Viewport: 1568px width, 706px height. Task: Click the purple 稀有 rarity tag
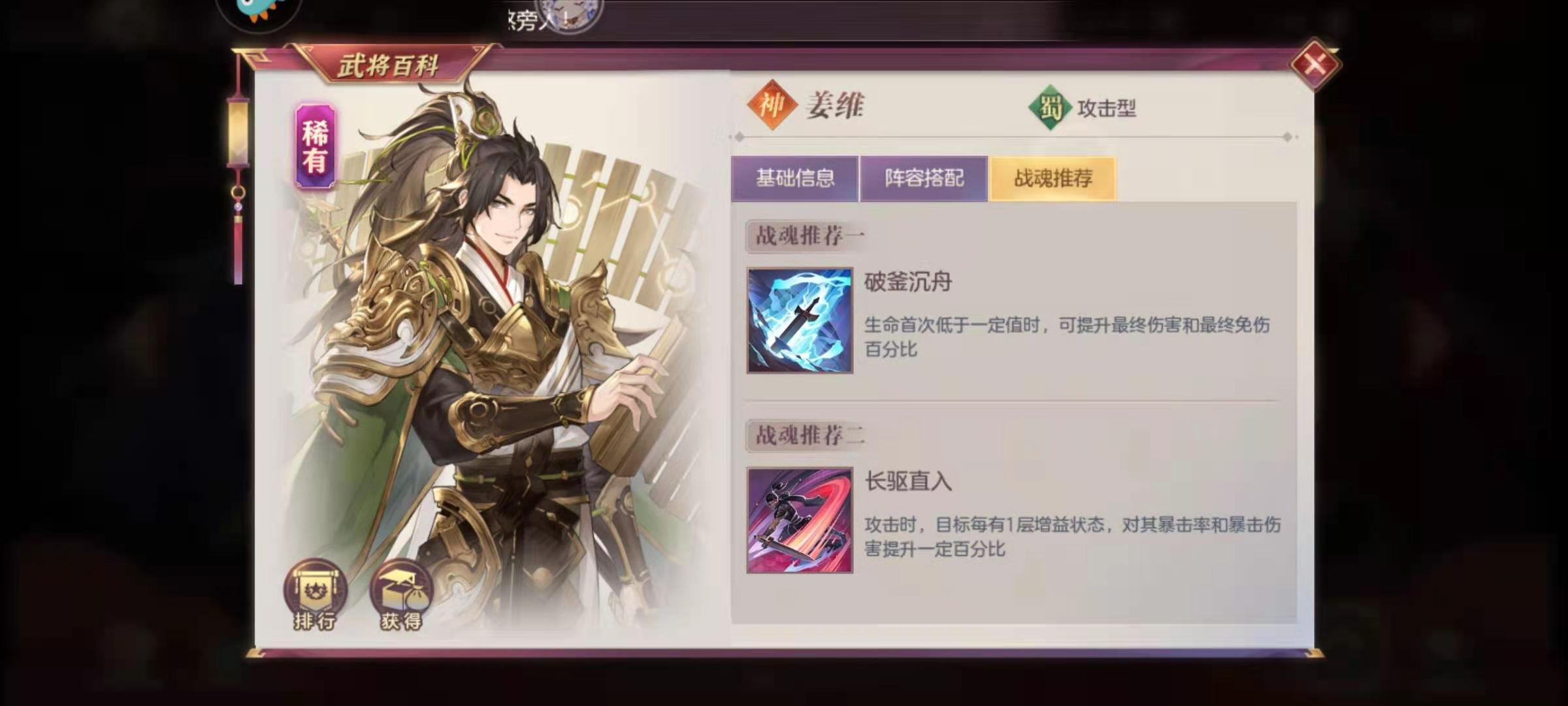pyautogui.click(x=315, y=146)
